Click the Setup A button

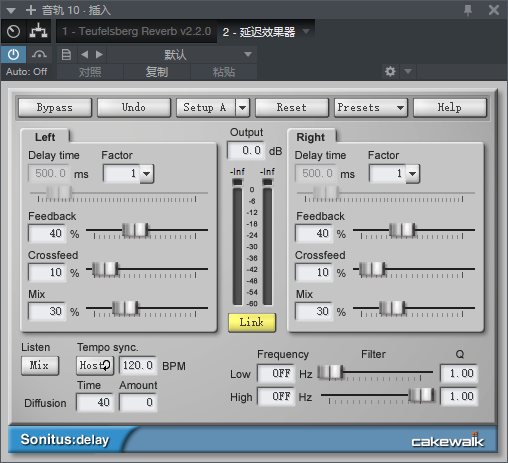click(206, 108)
